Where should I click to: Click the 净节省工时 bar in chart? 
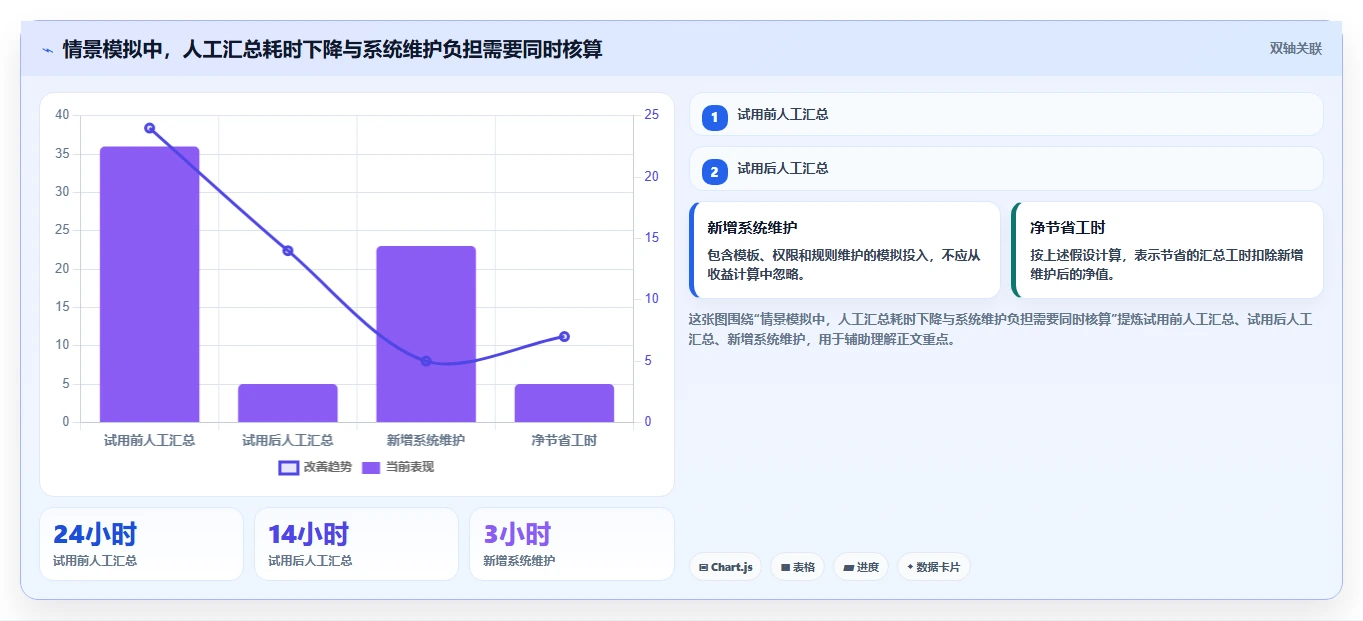[564, 403]
